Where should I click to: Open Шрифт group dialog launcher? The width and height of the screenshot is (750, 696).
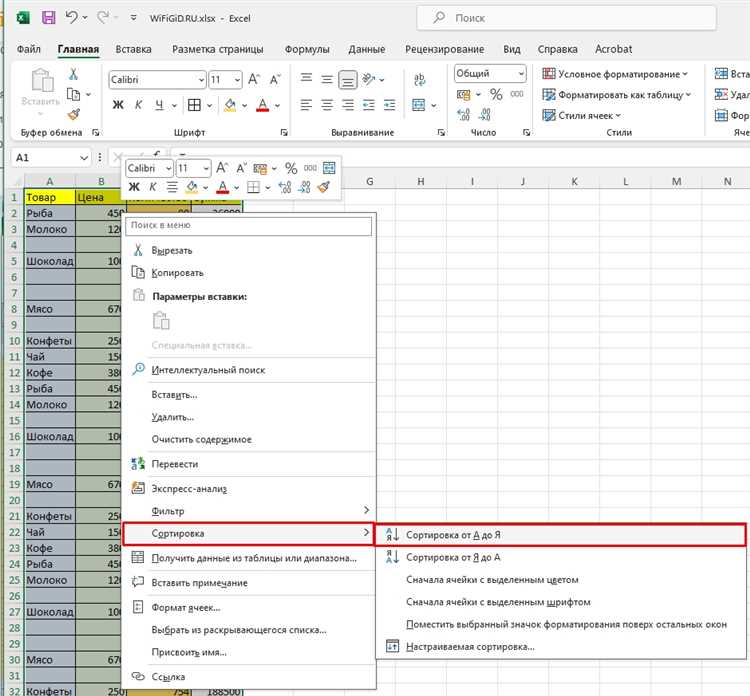point(284,133)
